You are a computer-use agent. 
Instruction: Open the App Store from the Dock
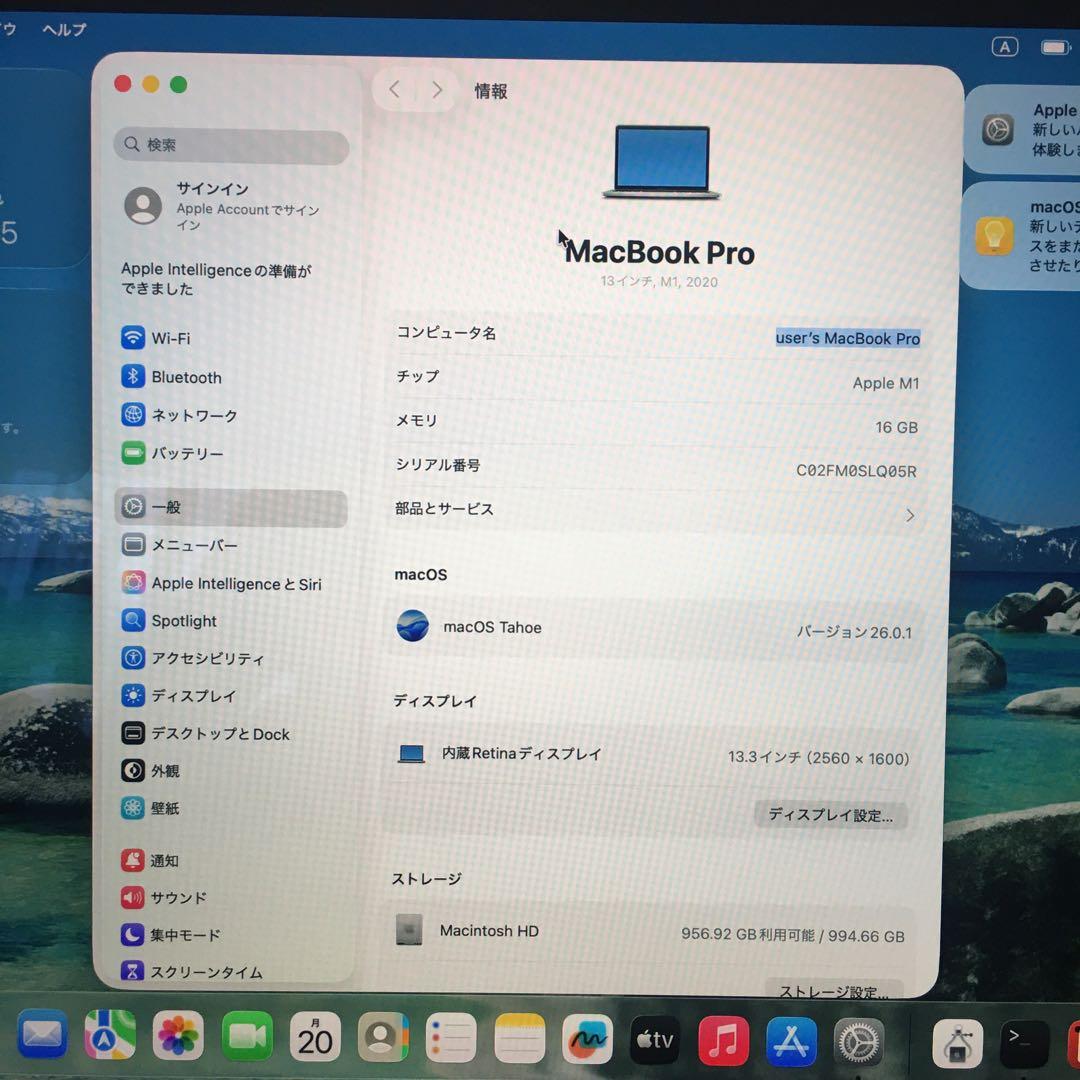pos(791,1040)
